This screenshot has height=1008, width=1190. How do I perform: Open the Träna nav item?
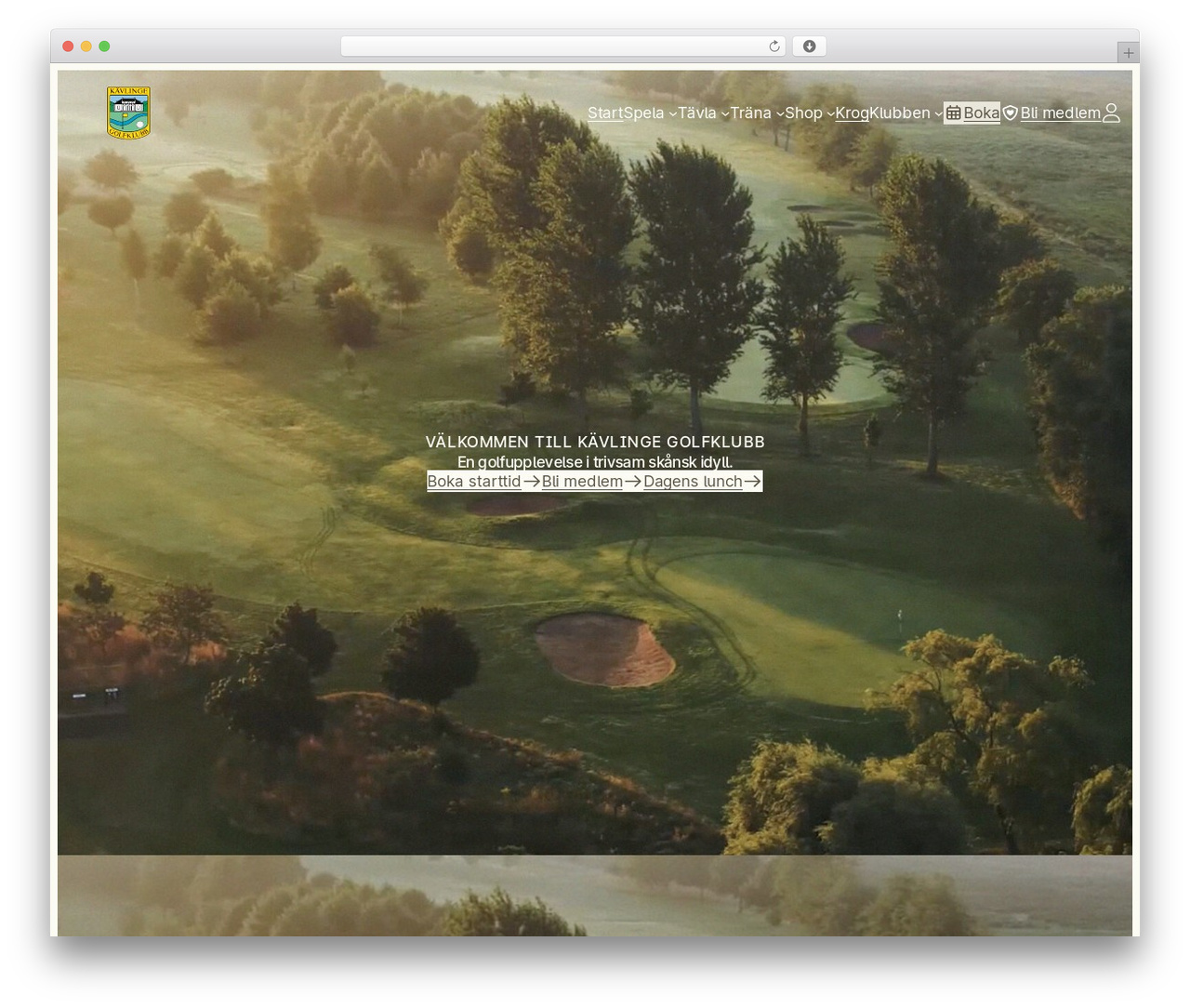750,113
